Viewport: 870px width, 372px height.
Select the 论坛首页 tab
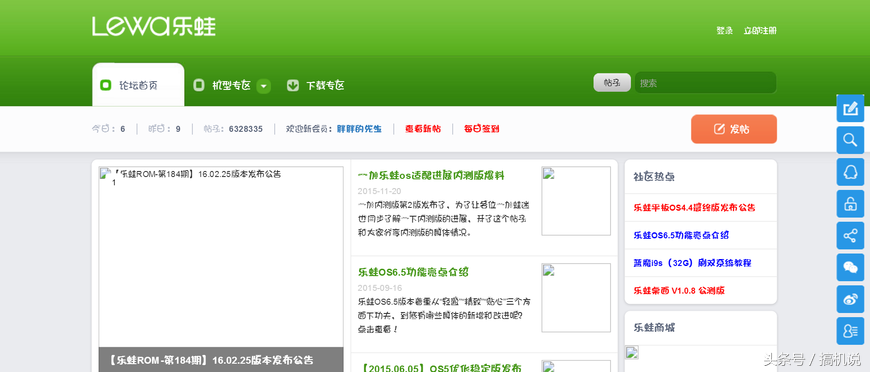(x=138, y=86)
